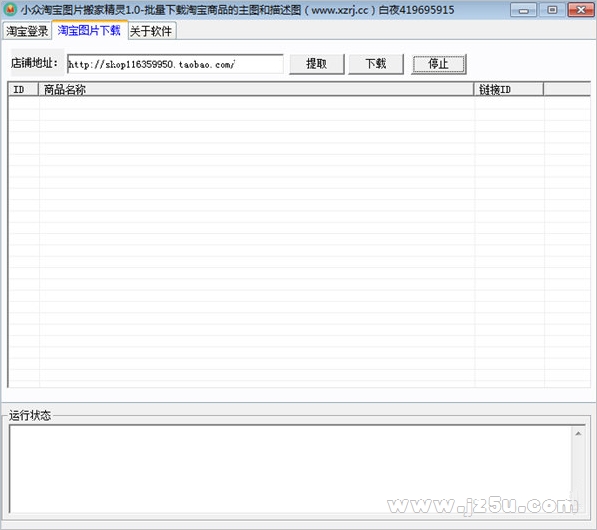Click the 提取 button
The width and height of the screenshot is (597, 530).
point(317,64)
